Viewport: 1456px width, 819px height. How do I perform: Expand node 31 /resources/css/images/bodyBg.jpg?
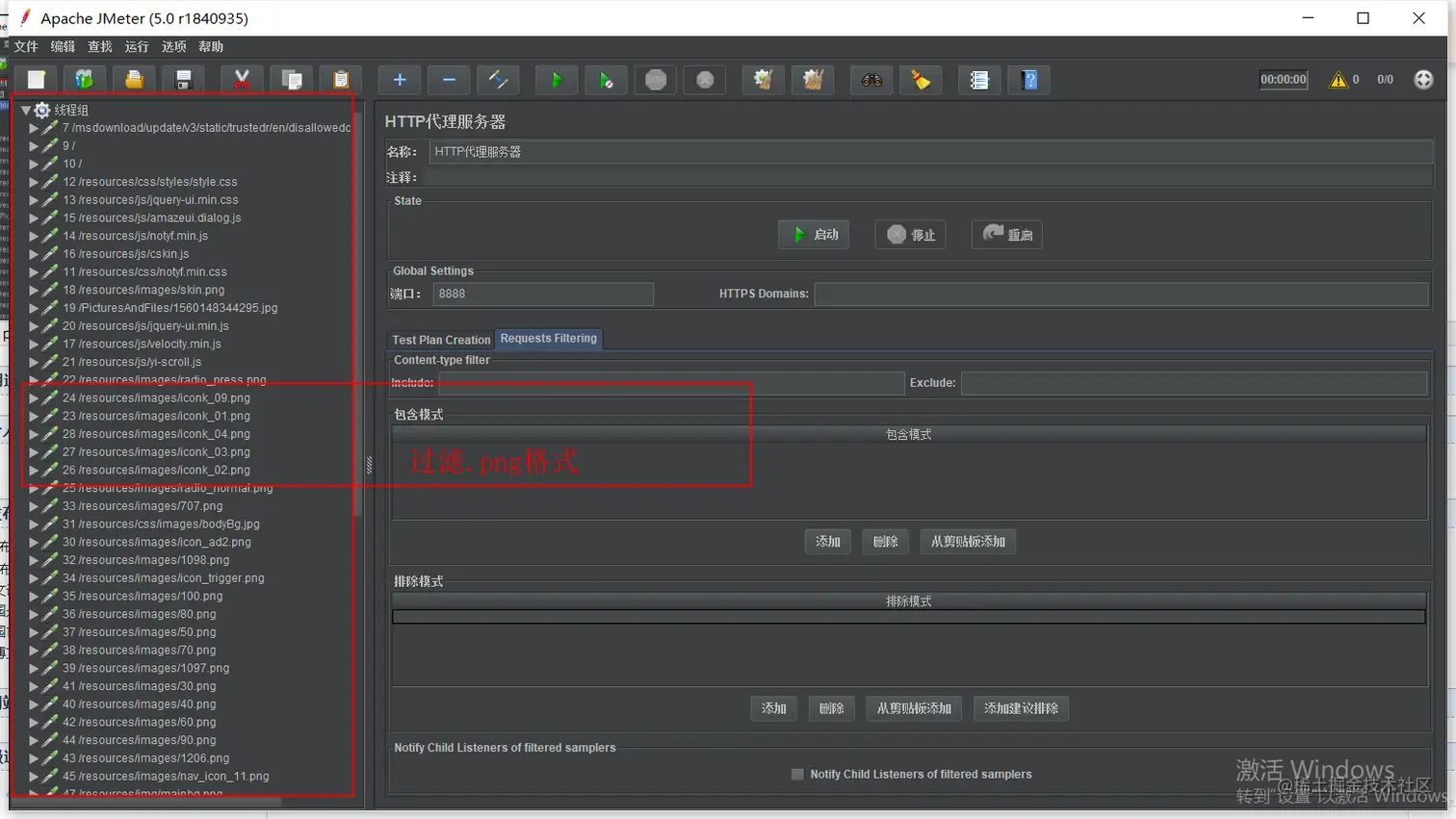tap(34, 525)
